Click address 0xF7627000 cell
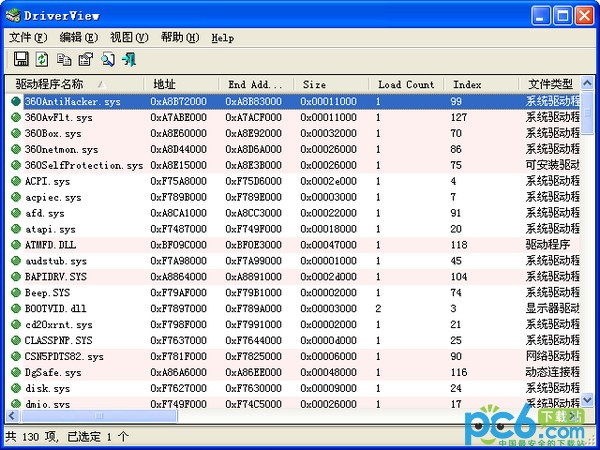 click(178, 388)
